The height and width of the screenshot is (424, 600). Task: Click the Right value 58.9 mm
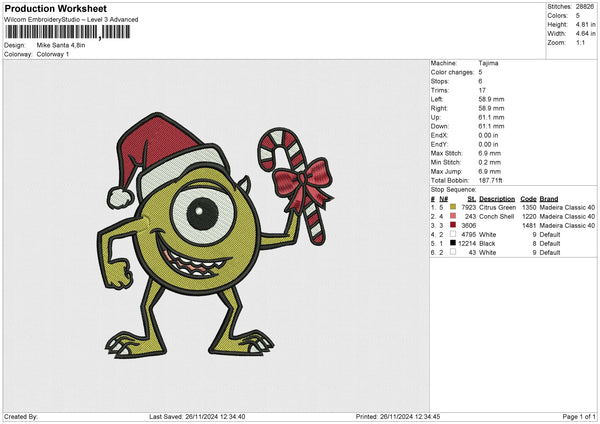point(491,108)
